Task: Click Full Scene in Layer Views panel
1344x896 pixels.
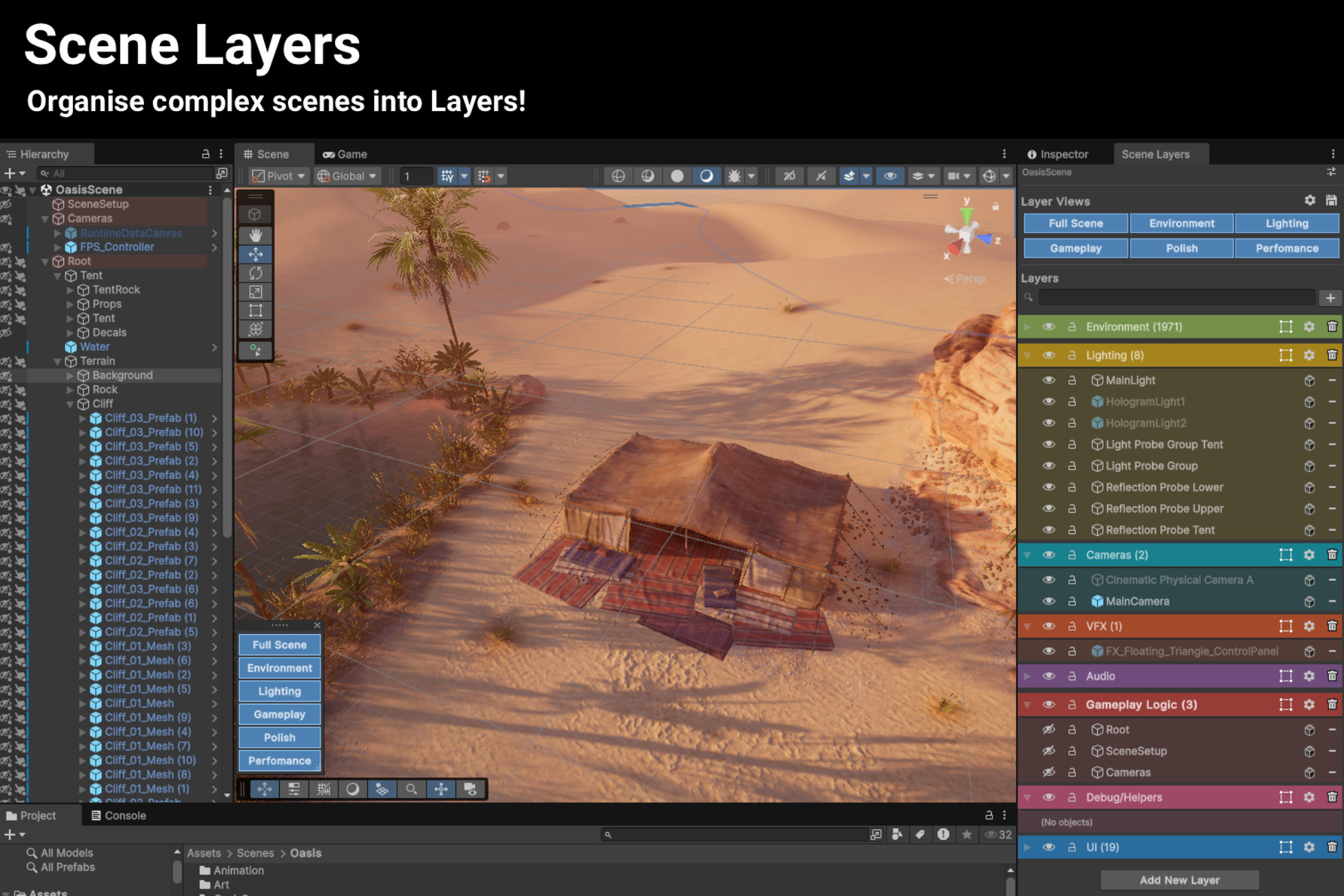Action: click(x=1075, y=223)
